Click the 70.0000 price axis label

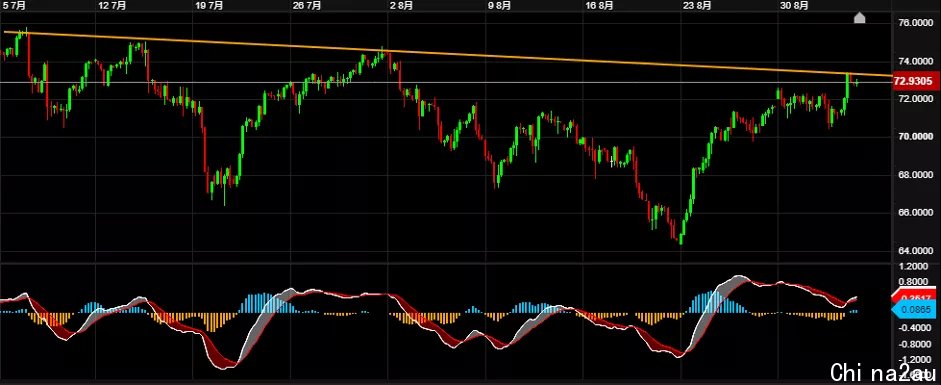(x=917, y=136)
